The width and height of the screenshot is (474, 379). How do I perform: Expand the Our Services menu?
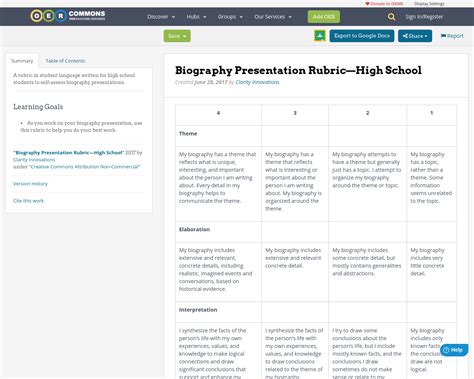point(273,17)
